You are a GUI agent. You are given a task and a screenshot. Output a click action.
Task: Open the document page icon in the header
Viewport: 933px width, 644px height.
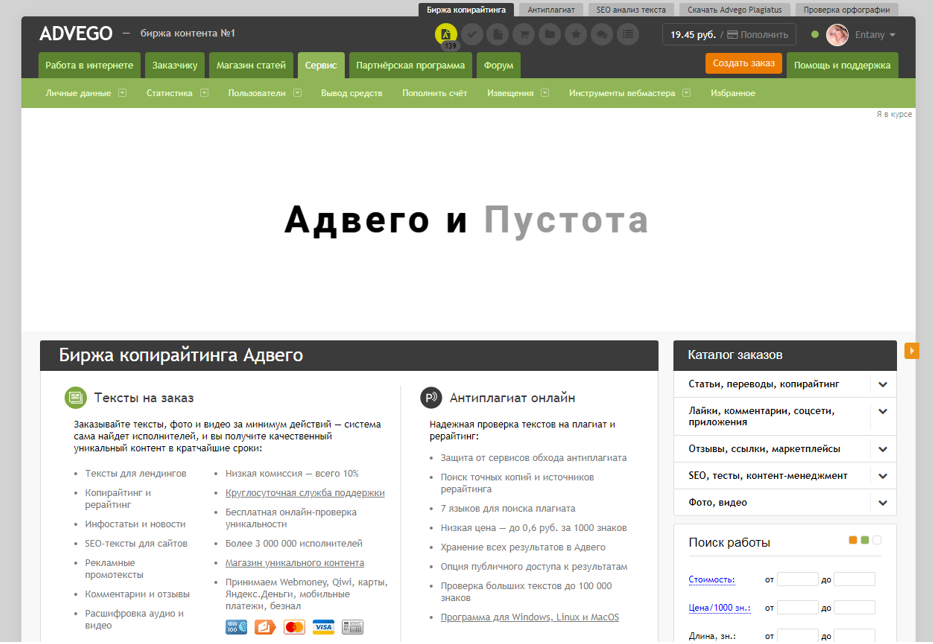[x=497, y=35]
